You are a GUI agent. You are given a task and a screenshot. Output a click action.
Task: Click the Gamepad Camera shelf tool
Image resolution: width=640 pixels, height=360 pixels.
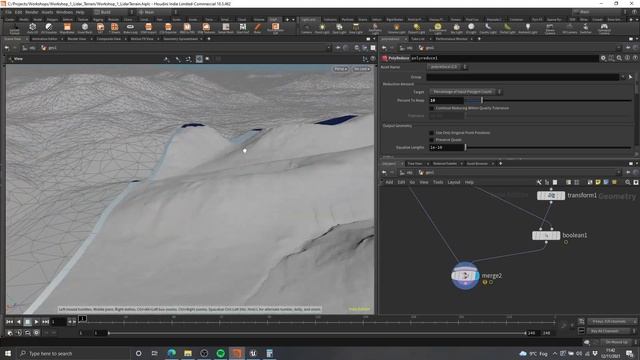(x=604, y=28)
